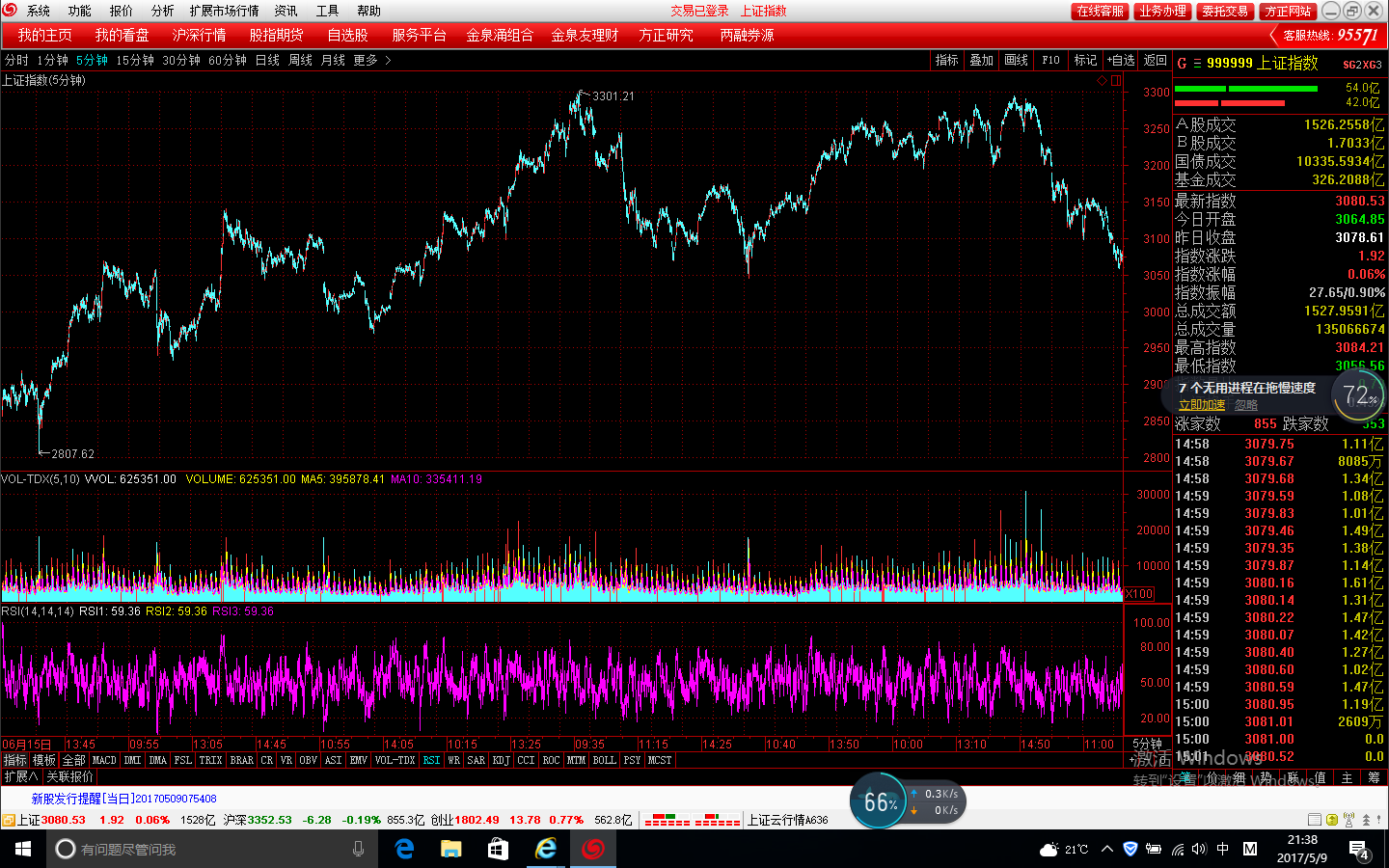Show hidden system tray icons
The width and height of the screenshot is (1389, 868).
[x=1106, y=850]
